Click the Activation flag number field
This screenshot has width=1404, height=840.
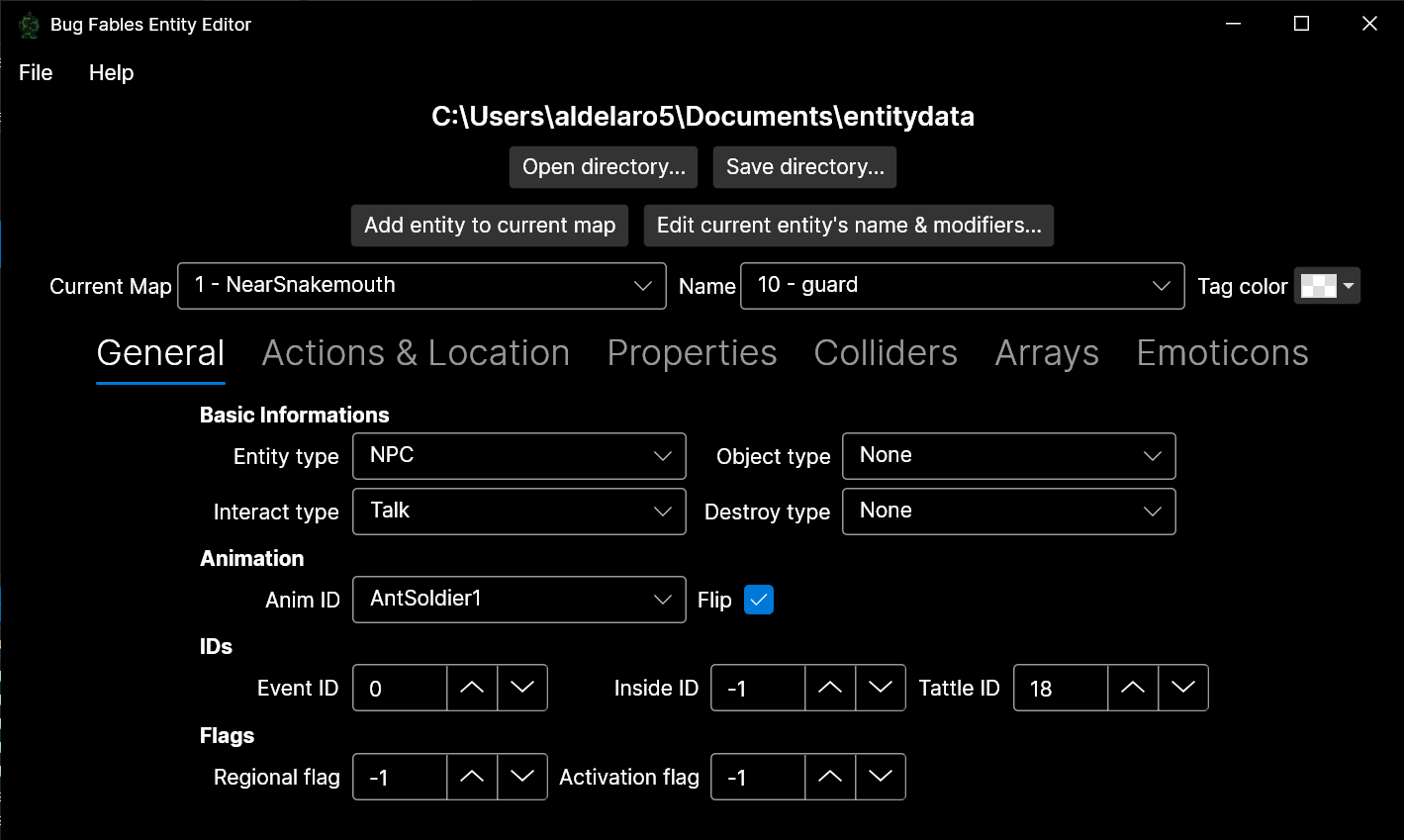pos(759,777)
